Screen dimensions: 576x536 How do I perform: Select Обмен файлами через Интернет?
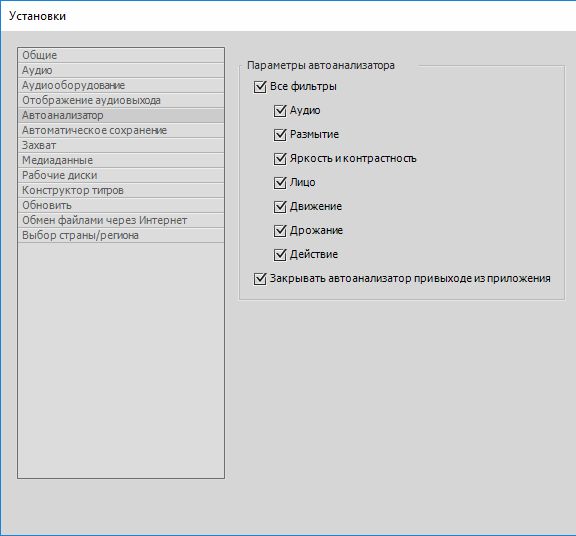121,220
